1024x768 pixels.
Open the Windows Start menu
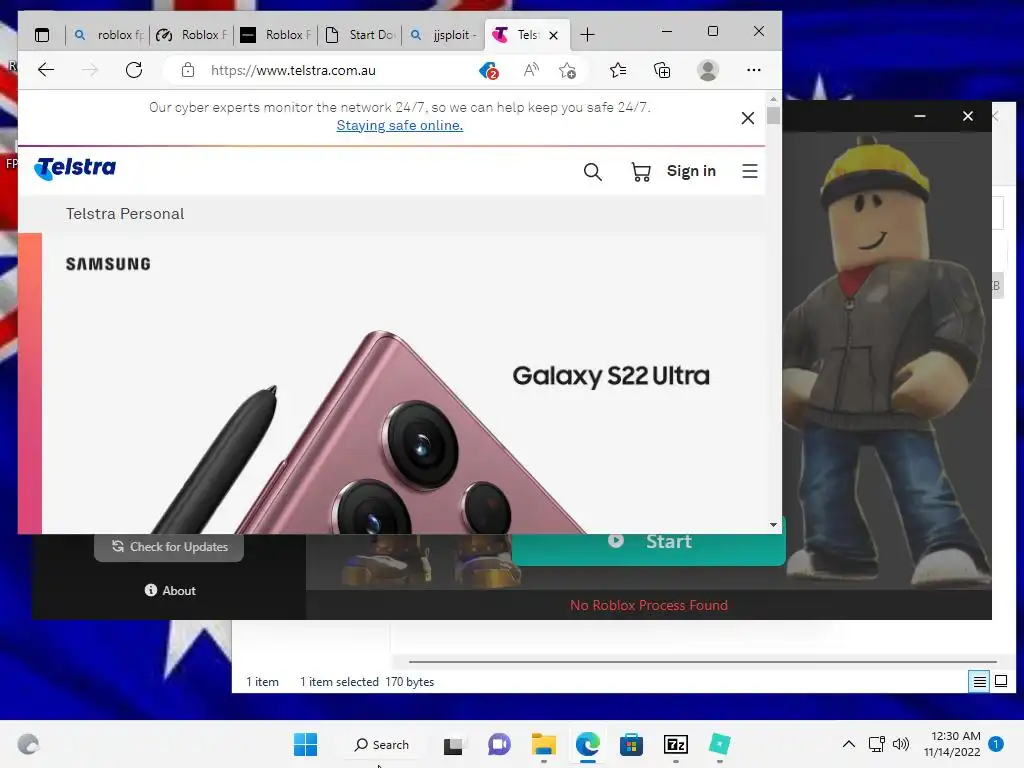click(305, 744)
